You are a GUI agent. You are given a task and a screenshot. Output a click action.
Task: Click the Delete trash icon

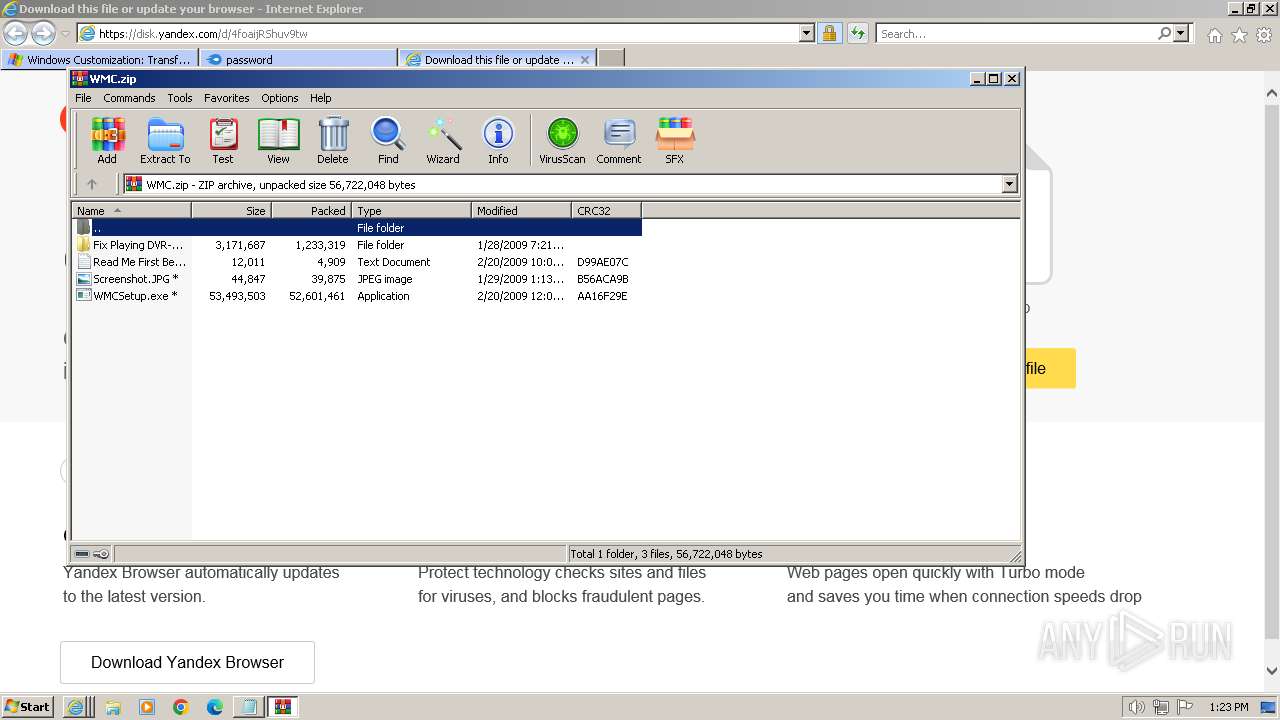[333, 140]
